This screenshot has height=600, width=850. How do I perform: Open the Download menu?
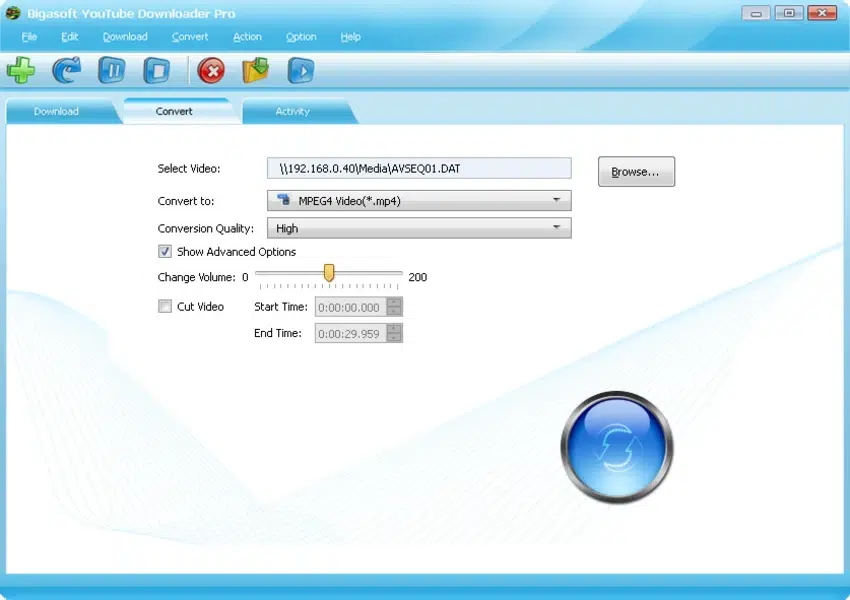point(125,37)
